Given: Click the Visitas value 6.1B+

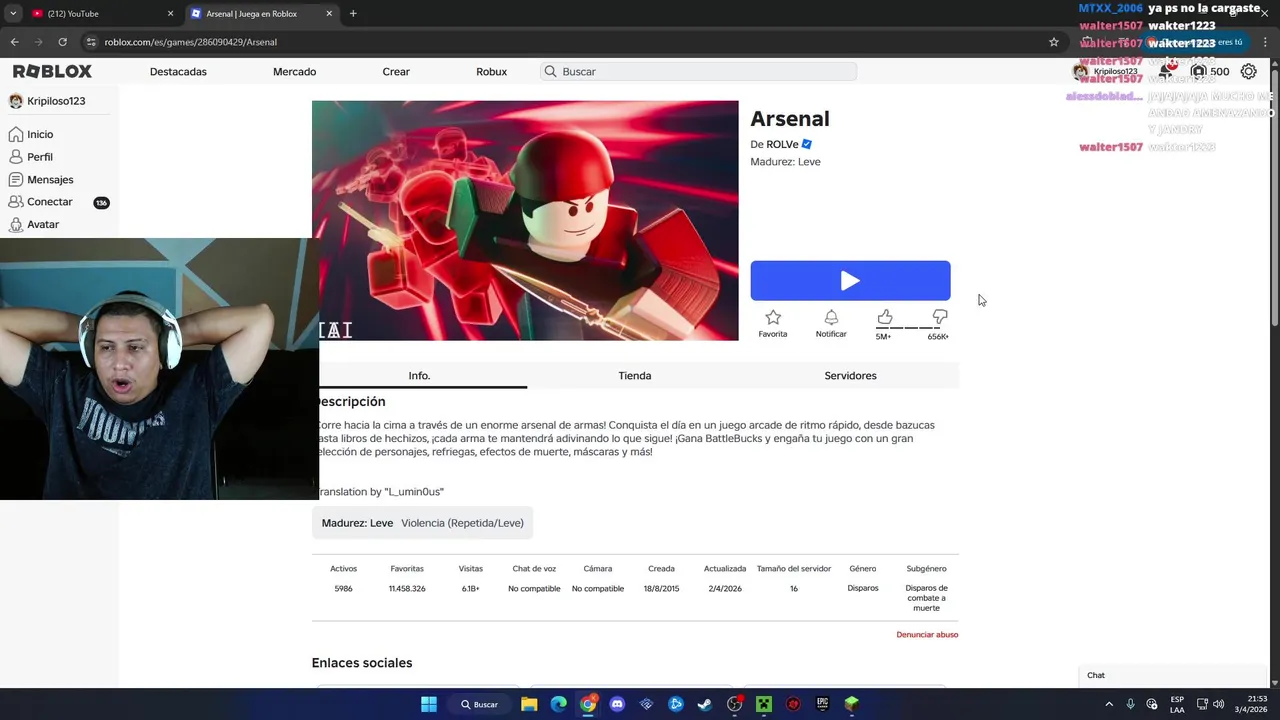Looking at the screenshot, I should (470, 589).
